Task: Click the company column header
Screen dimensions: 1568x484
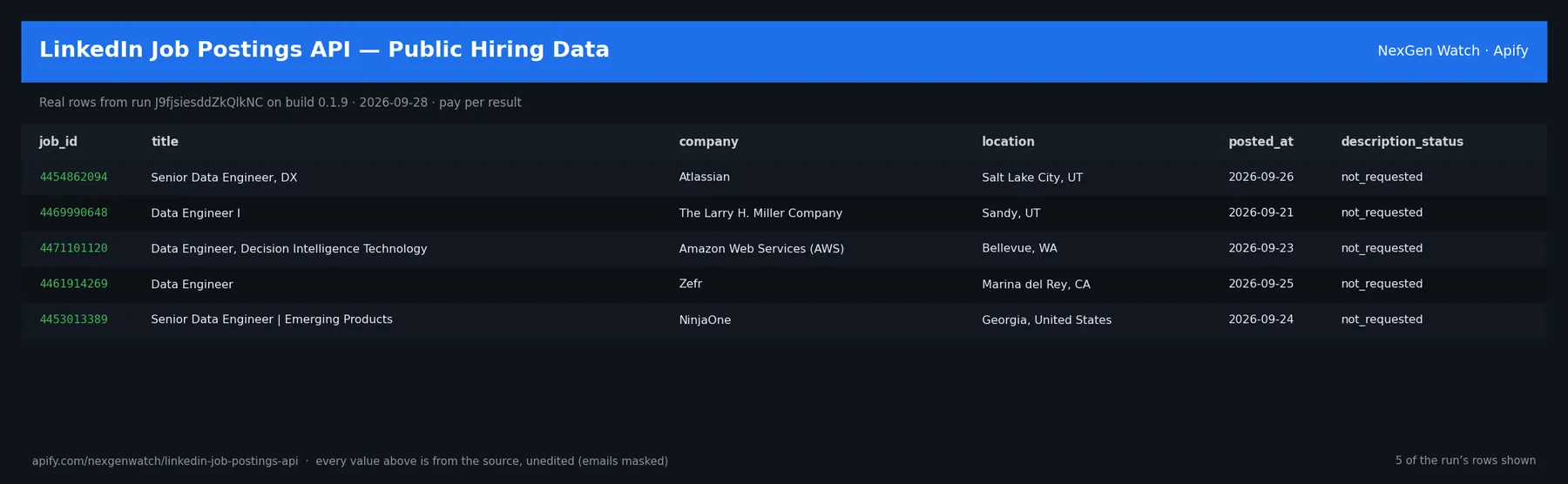Action: (708, 141)
